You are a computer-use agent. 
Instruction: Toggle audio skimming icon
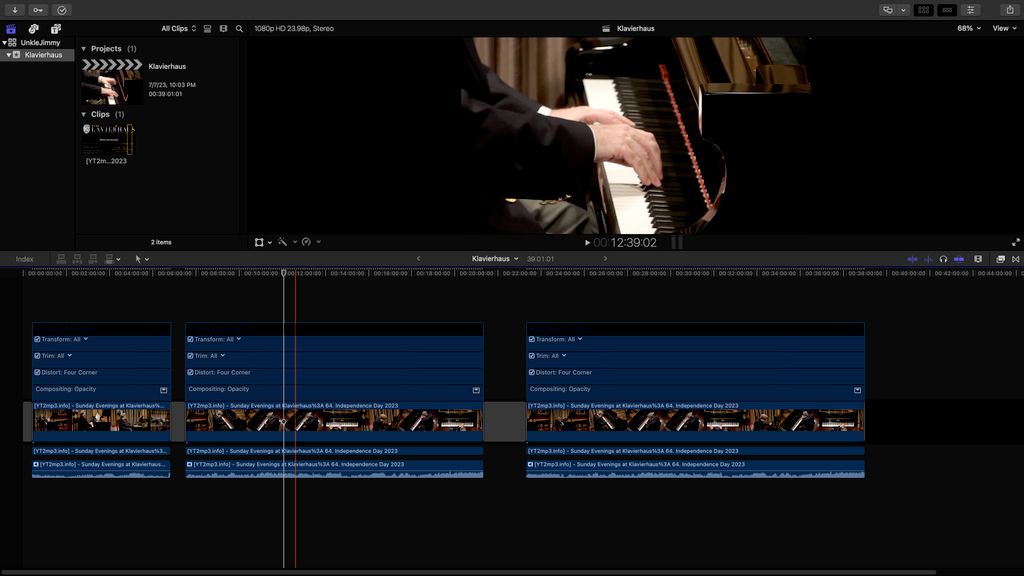point(928,259)
